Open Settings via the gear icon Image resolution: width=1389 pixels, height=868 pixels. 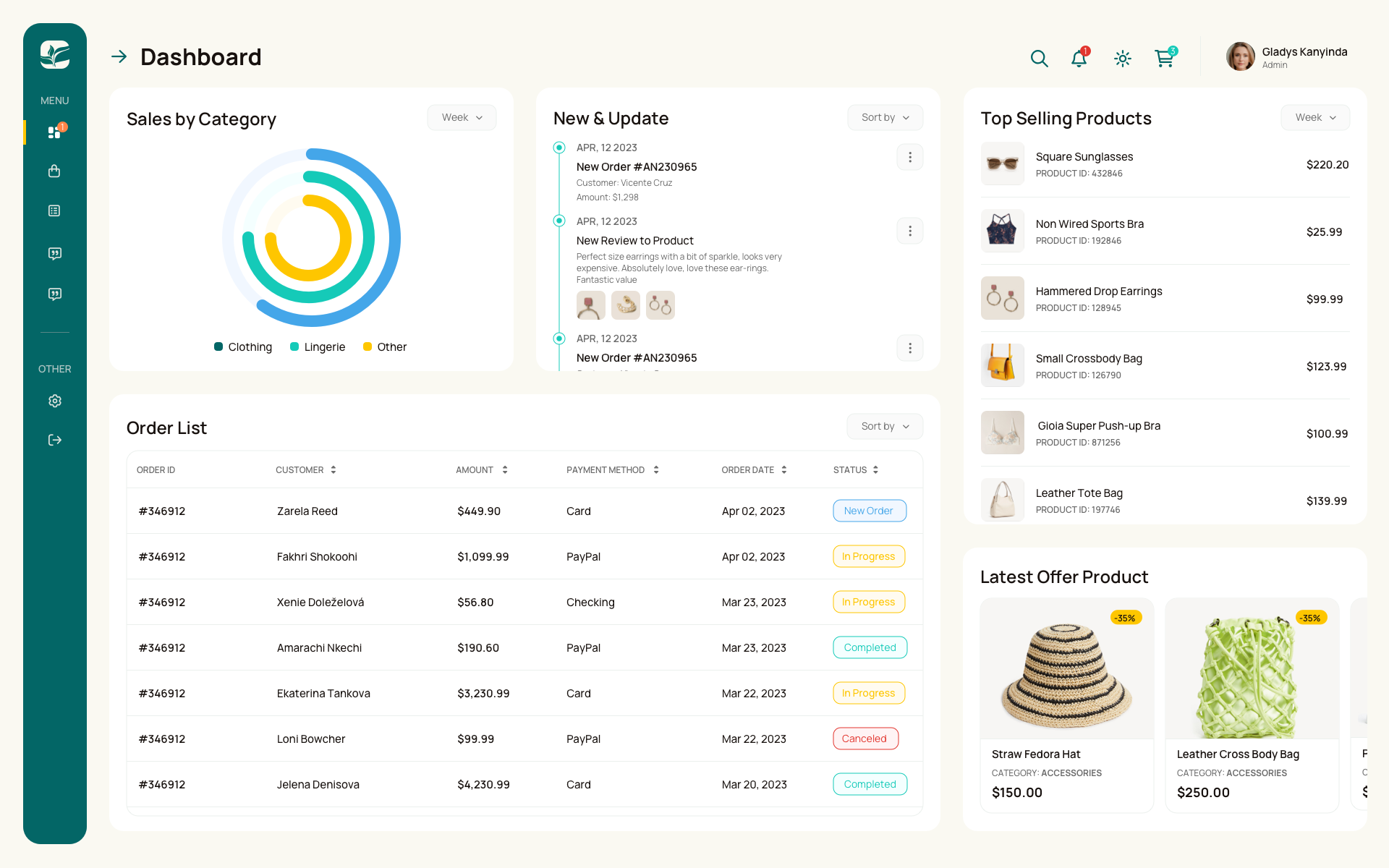click(54, 401)
